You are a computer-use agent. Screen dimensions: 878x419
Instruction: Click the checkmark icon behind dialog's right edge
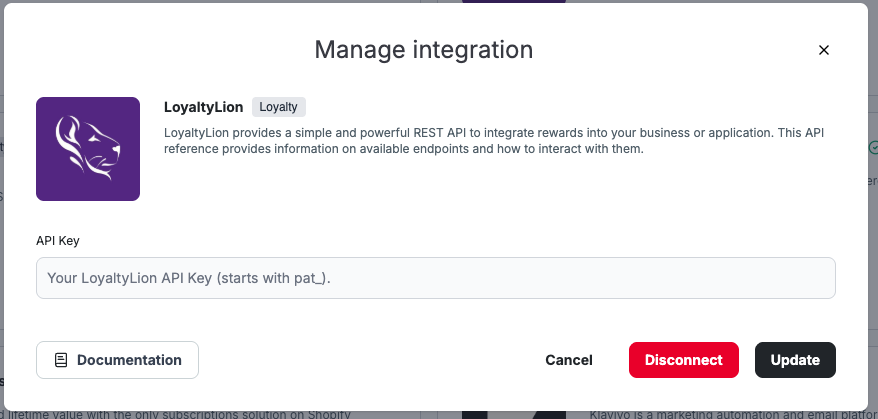pyautogui.click(x=873, y=147)
